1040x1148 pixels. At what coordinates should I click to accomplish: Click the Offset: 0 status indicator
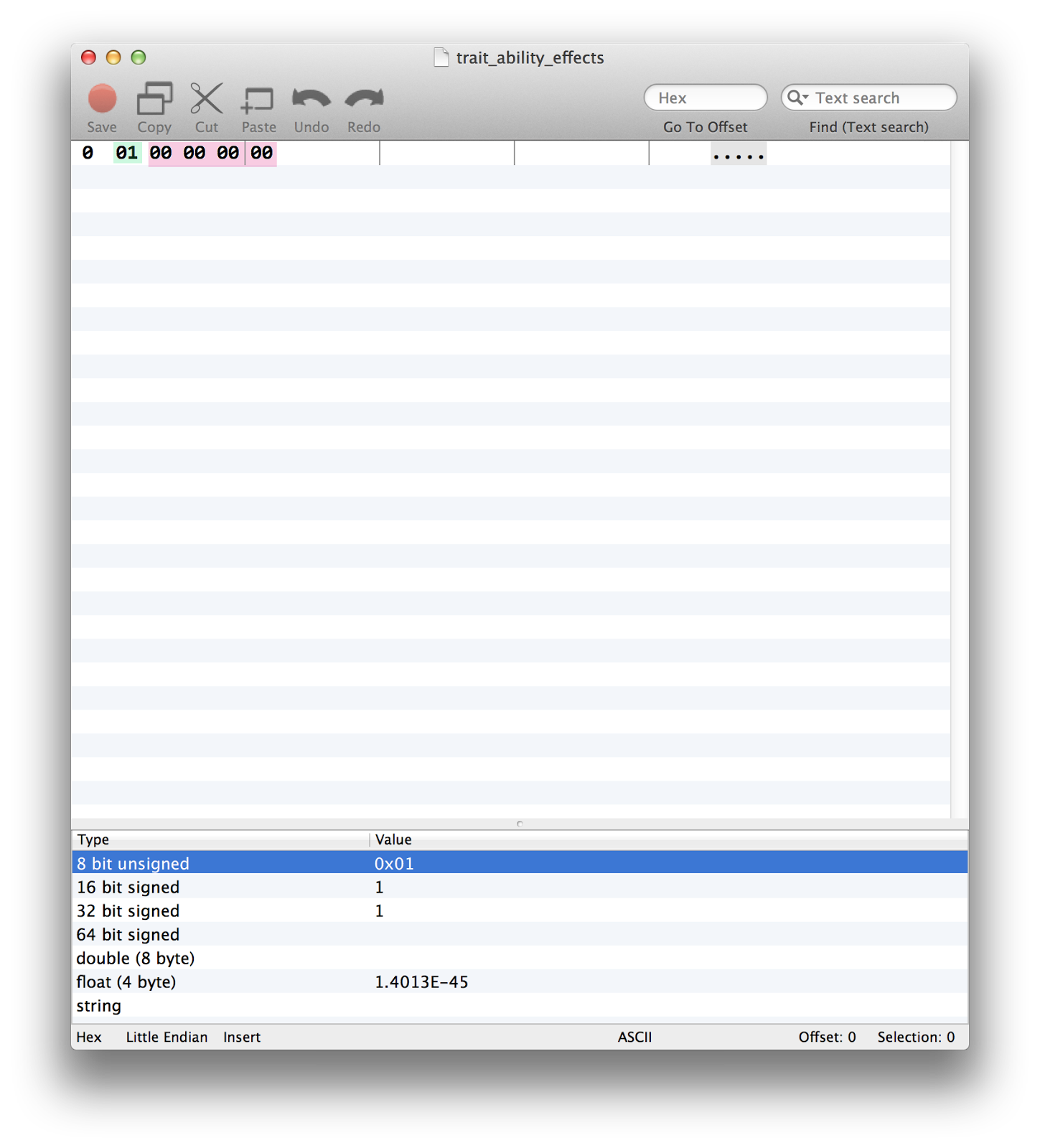coord(827,1037)
